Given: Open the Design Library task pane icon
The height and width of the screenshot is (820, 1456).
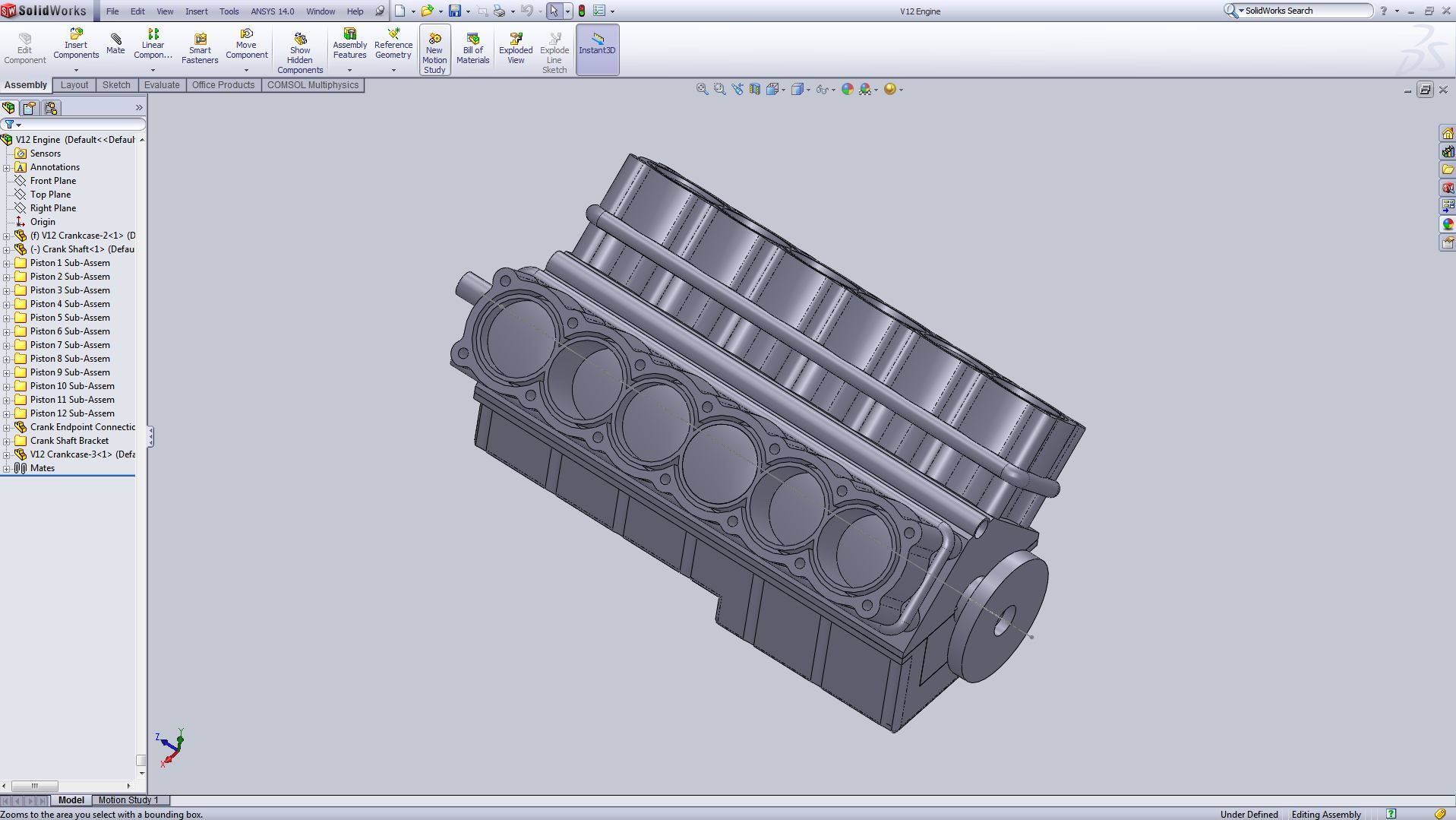Looking at the screenshot, I should [1448, 152].
